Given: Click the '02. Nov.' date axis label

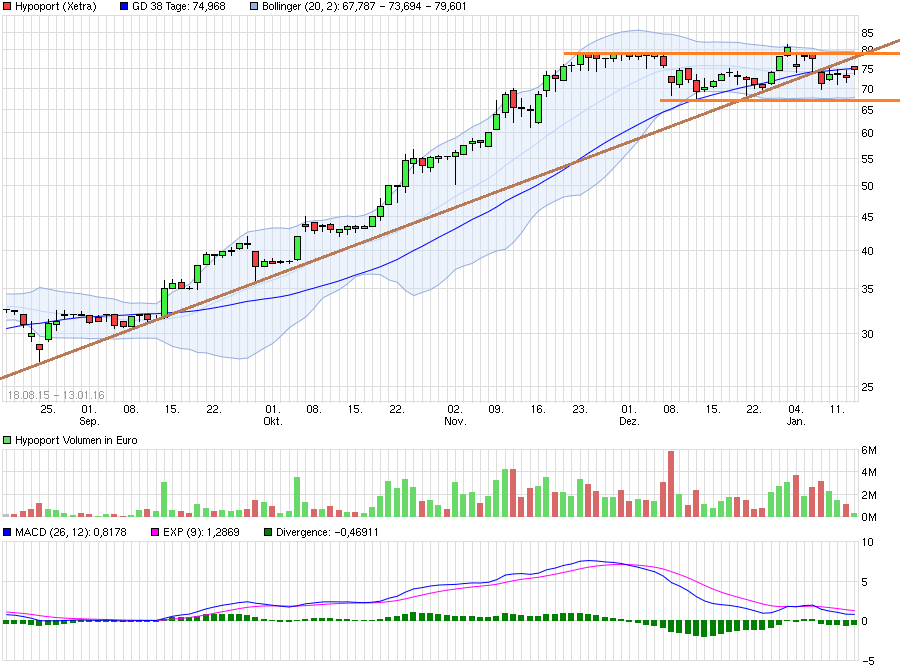Looking at the screenshot, I should click(x=455, y=415).
